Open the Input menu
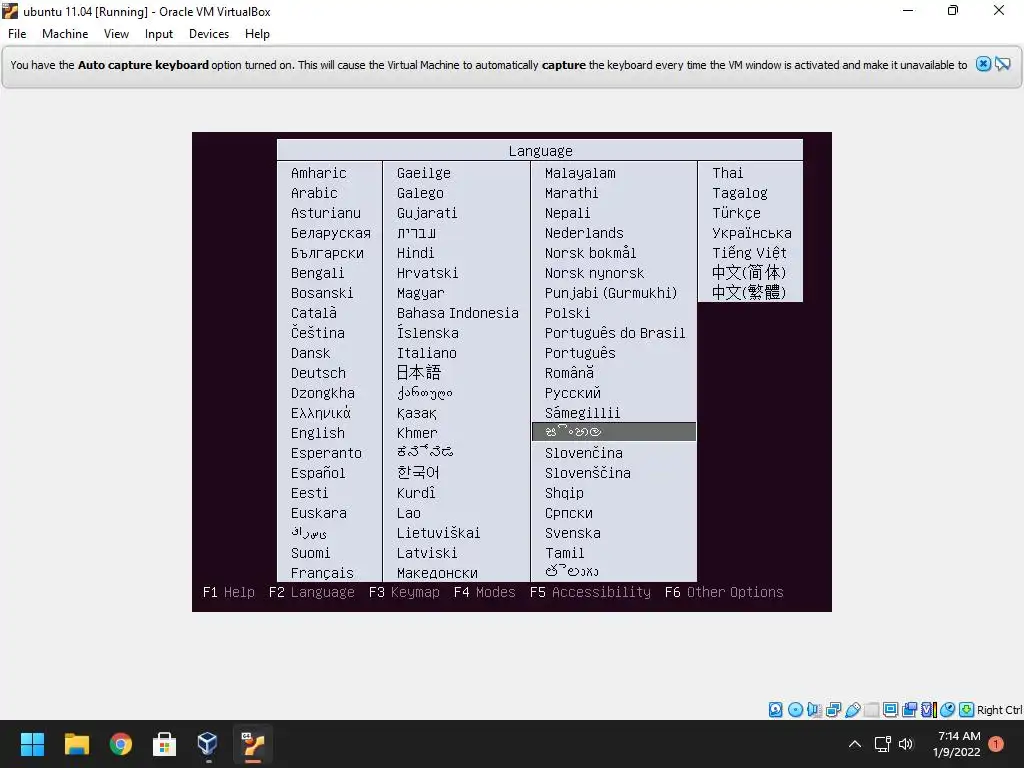Image resolution: width=1024 pixels, height=768 pixels. (159, 34)
